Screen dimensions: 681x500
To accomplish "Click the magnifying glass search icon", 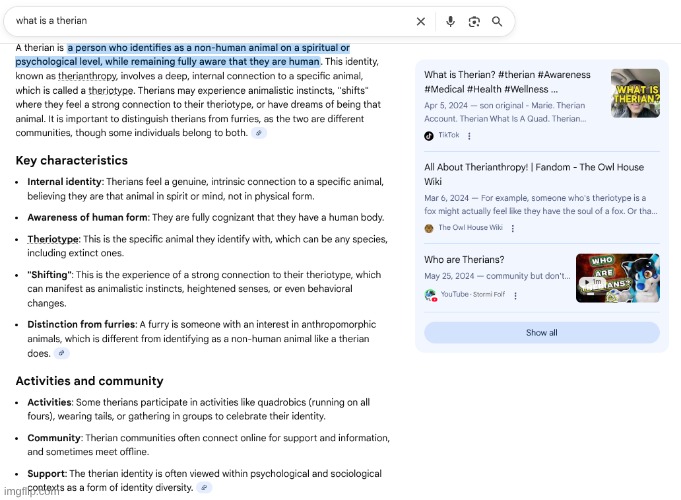I will pyautogui.click(x=498, y=21).
